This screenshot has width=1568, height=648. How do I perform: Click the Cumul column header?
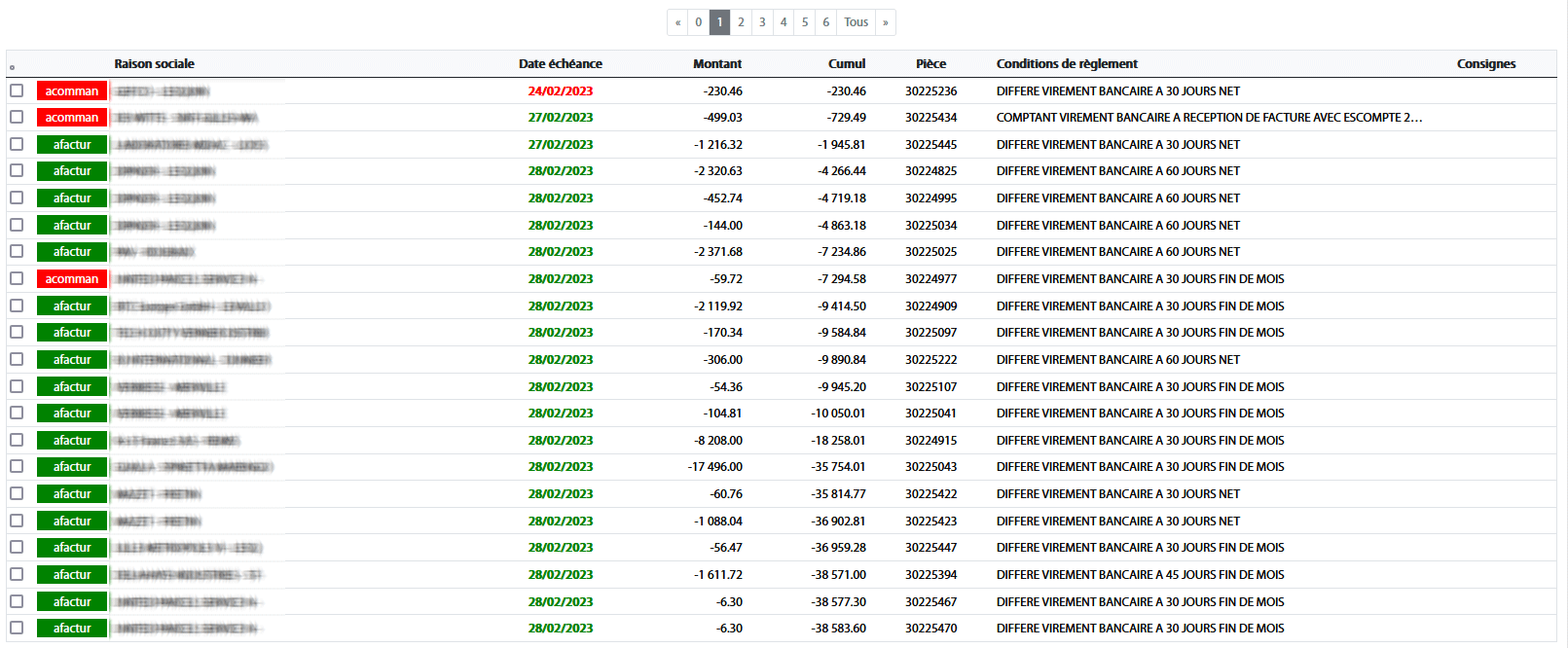pyautogui.click(x=847, y=64)
